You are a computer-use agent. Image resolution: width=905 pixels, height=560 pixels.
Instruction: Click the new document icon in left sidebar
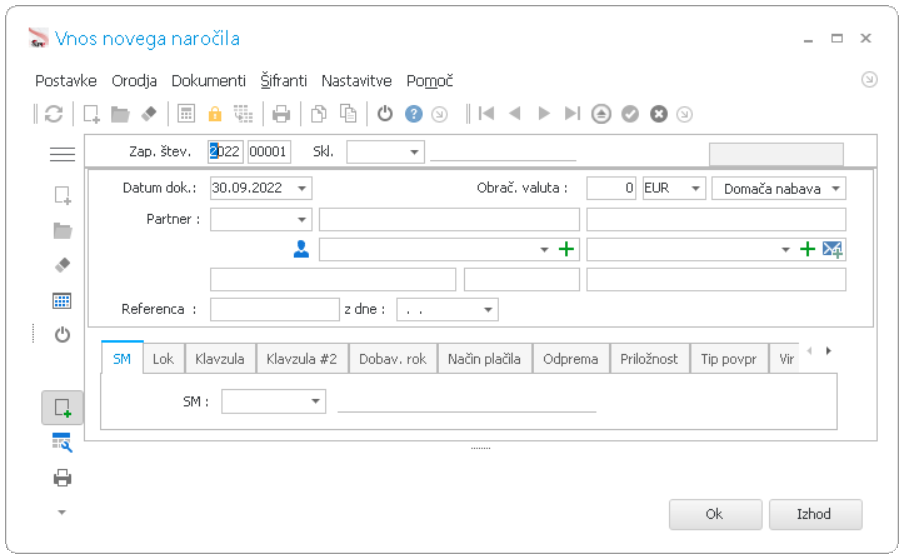tap(62, 195)
